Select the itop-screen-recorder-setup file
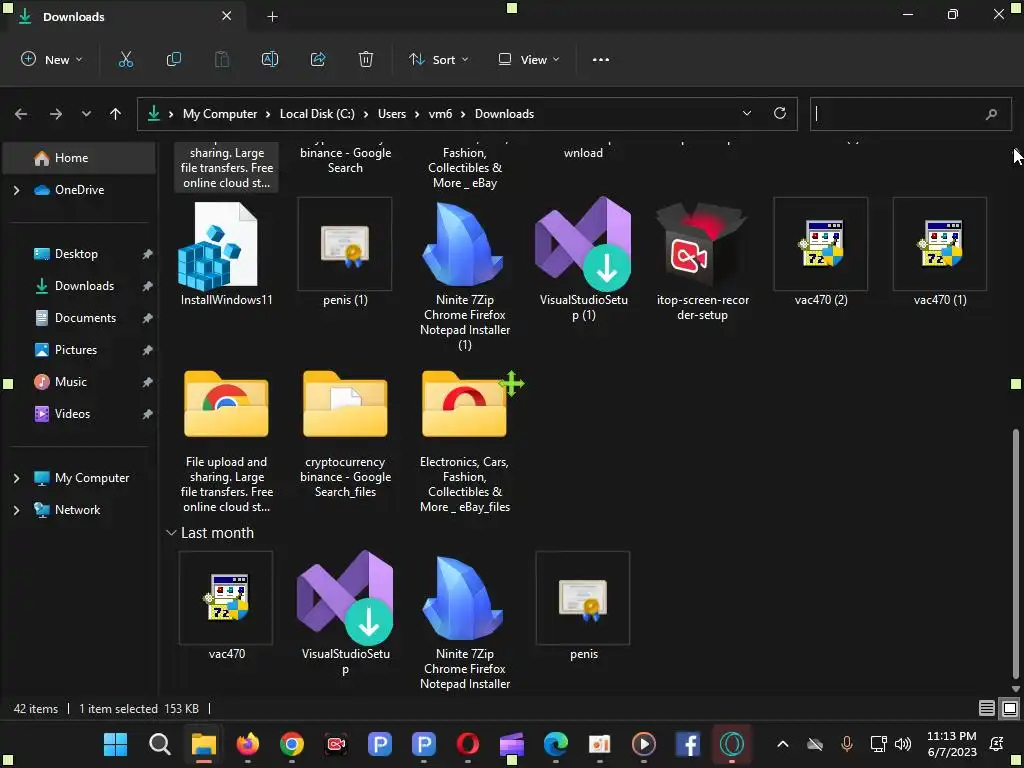The height and width of the screenshot is (768, 1024). (x=702, y=261)
